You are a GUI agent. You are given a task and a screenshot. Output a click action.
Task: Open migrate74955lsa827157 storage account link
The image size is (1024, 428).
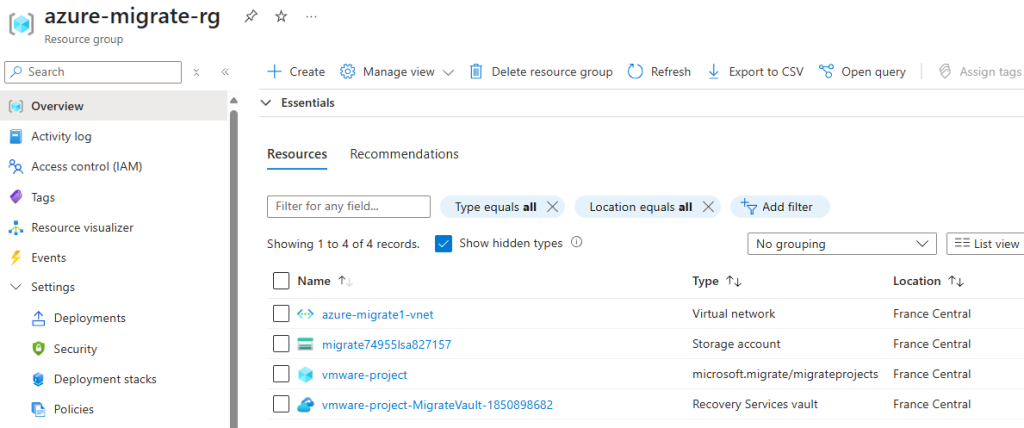[387, 344]
